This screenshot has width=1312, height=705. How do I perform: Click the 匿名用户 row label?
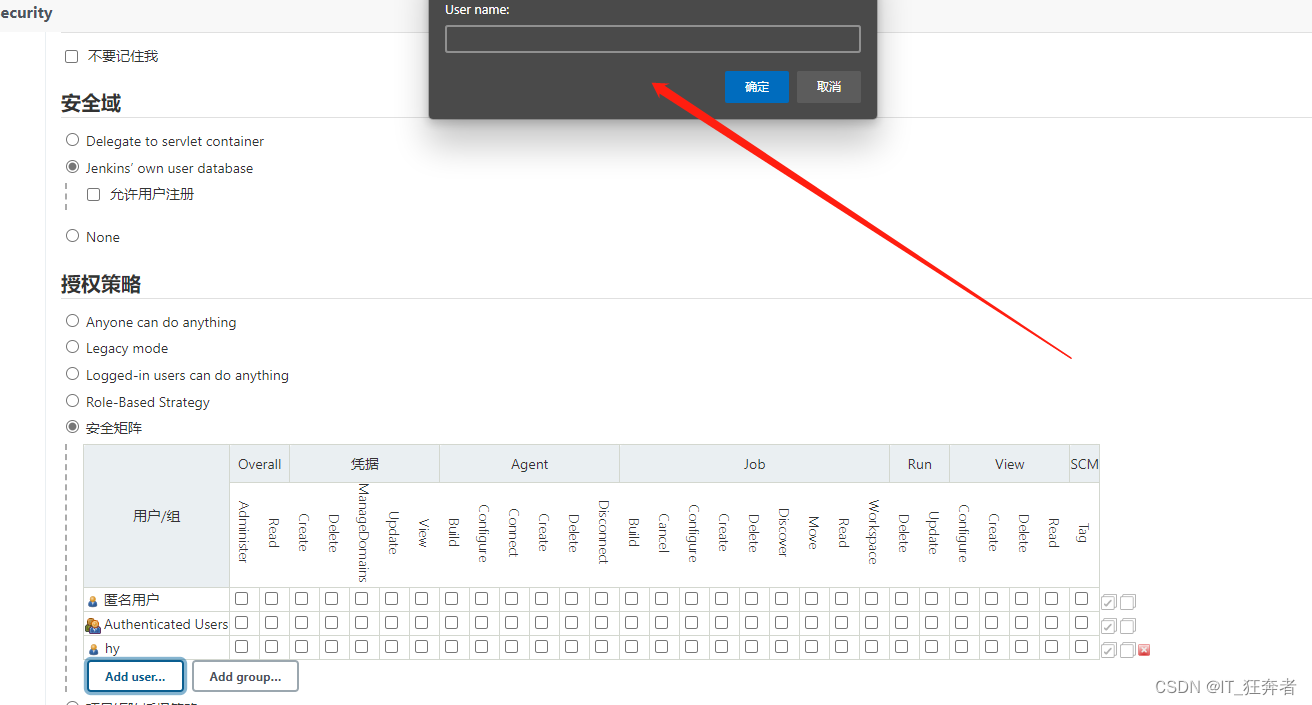pos(132,600)
